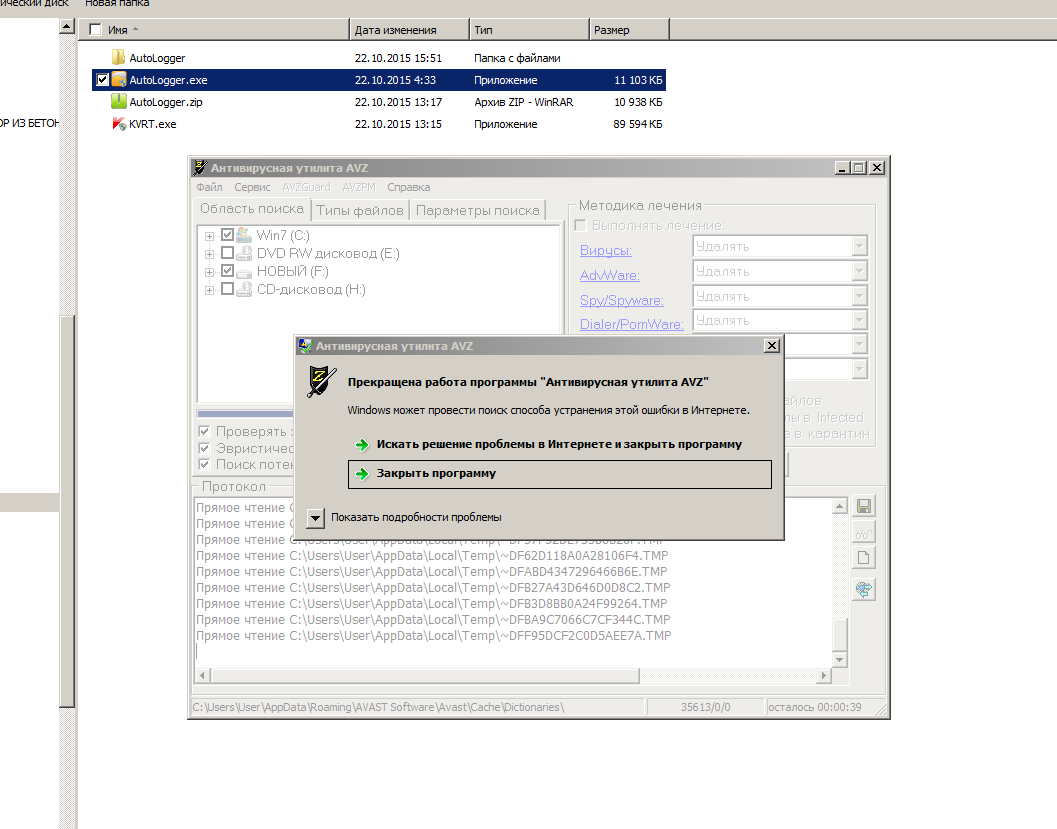Screen dimensions: 1057x829
Task: Open the Справка menu in AVZ
Action: (409, 187)
